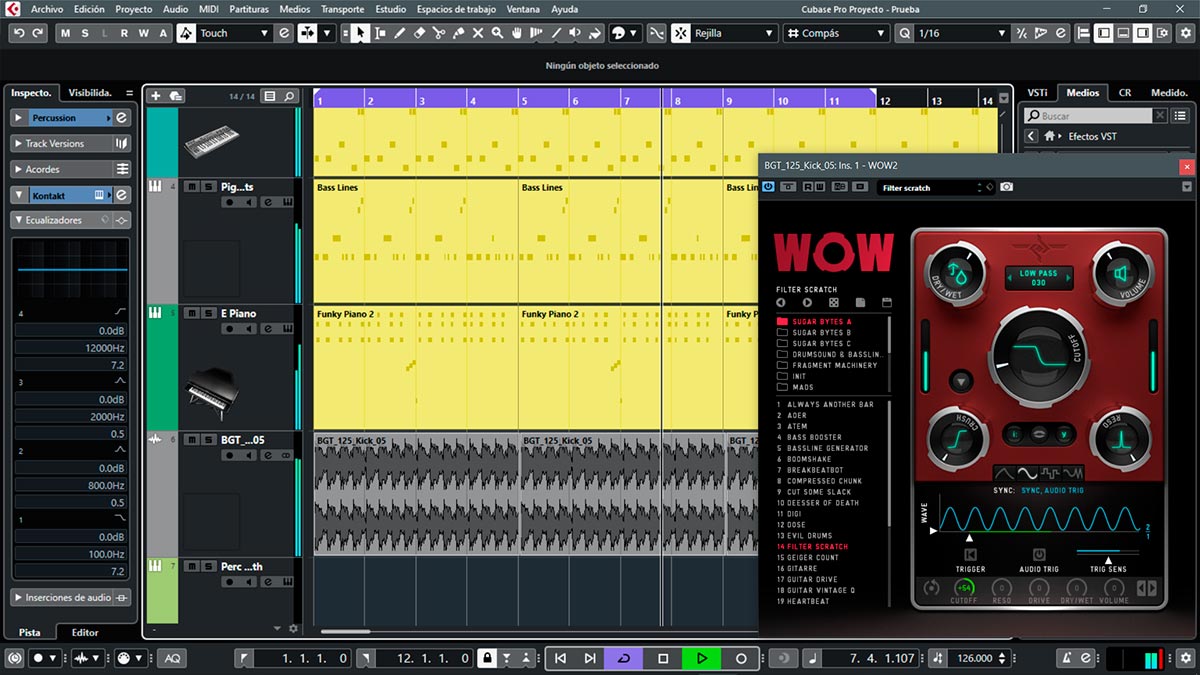Start playback with the Play button
Image resolution: width=1200 pixels, height=675 pixels.
702,658
